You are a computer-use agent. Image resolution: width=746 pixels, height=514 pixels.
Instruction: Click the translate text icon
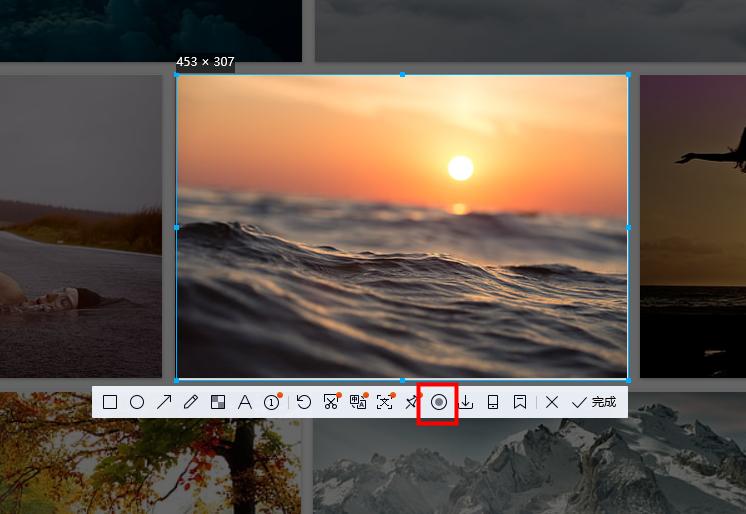[358, 402]
